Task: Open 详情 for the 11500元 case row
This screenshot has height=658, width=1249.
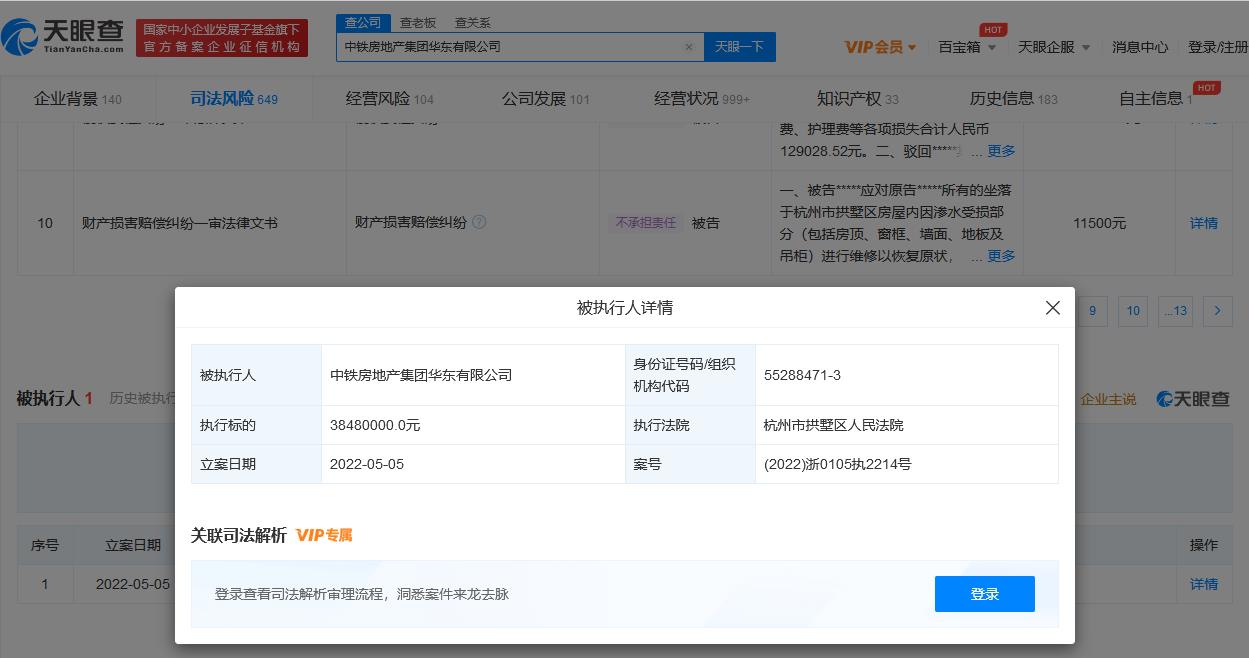Action: click(x=1204, y=223)
